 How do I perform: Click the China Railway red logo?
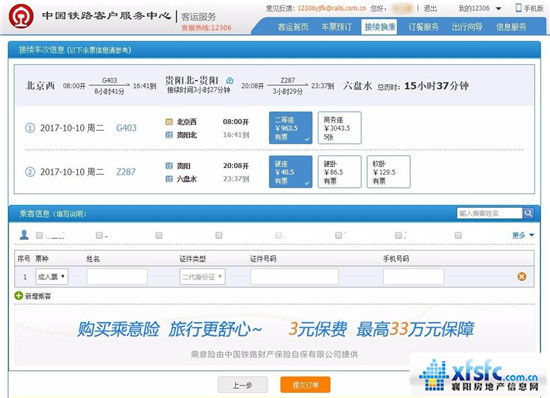pyautogui.click(x=21, y=16)
